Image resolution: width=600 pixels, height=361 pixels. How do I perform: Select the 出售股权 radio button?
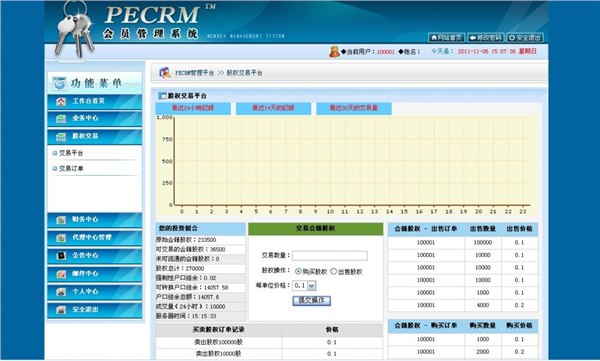tap(333, 271)
